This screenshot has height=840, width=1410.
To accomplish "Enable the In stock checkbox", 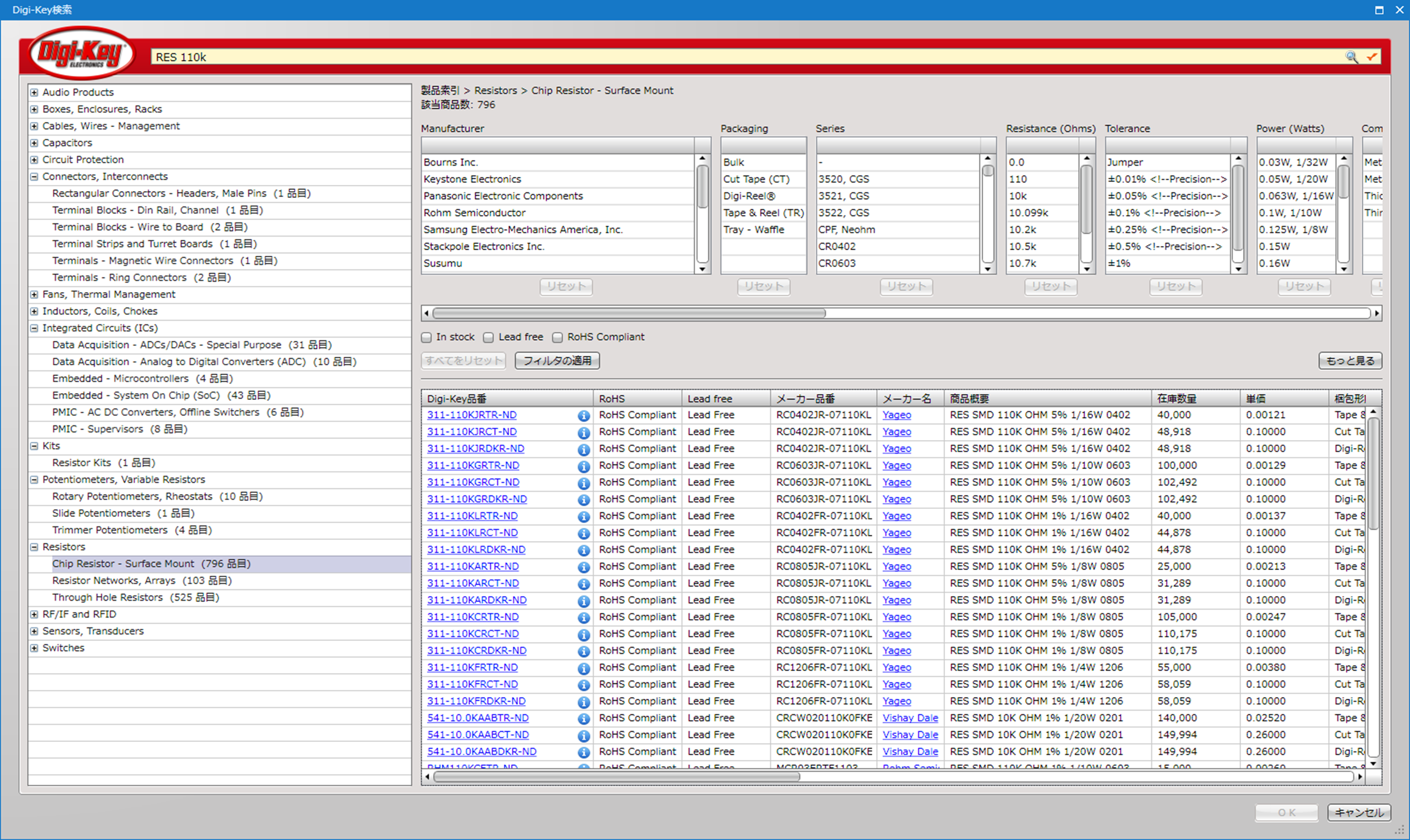I will point(427,337).
